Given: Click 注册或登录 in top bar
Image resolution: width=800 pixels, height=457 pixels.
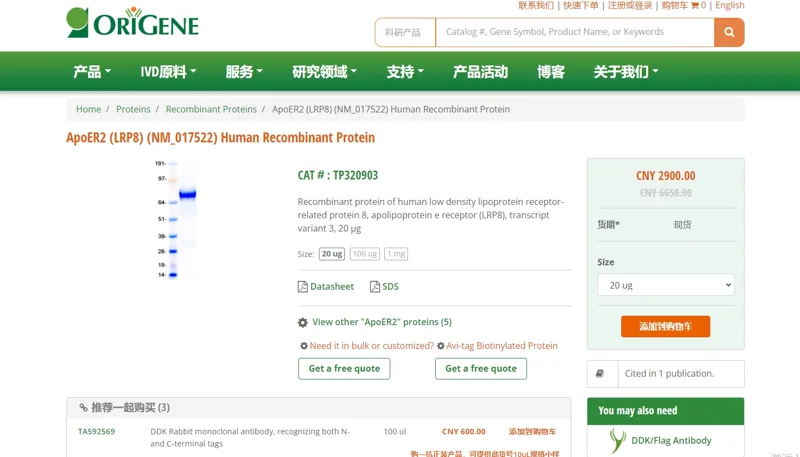Looking at the screenshot, I should pos(630,6).
